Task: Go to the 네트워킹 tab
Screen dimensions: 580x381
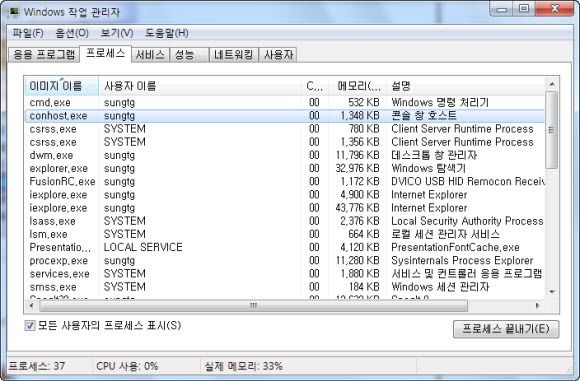Action: pos(233,55)
